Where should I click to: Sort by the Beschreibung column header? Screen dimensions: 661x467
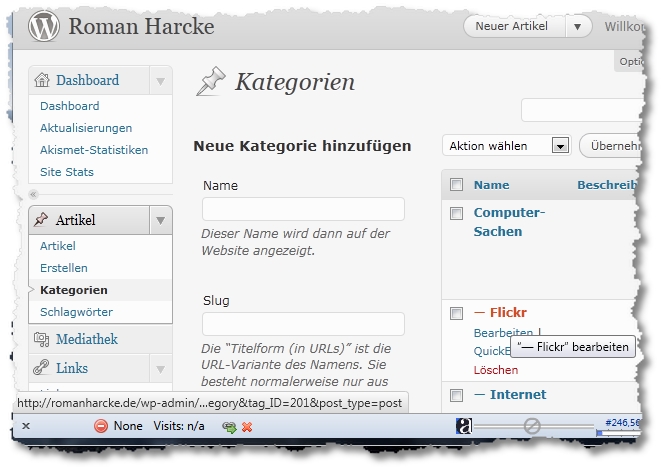click(608, 185)
